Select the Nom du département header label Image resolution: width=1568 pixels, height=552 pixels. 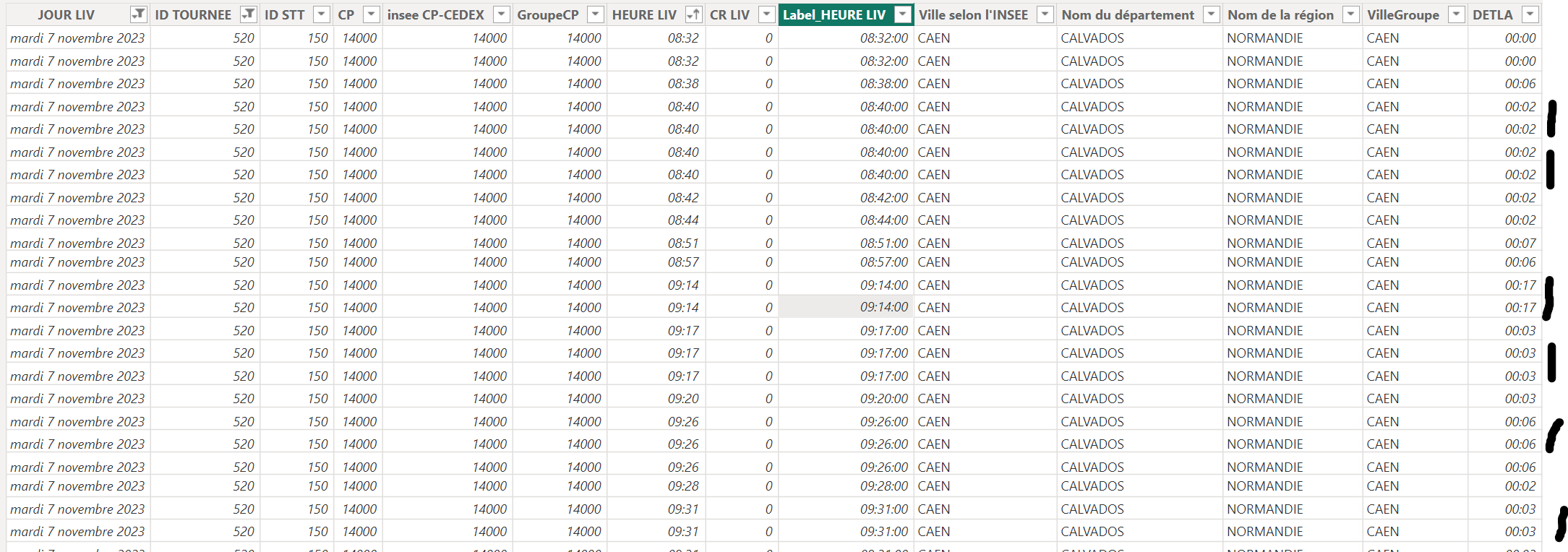(1128, 14)
